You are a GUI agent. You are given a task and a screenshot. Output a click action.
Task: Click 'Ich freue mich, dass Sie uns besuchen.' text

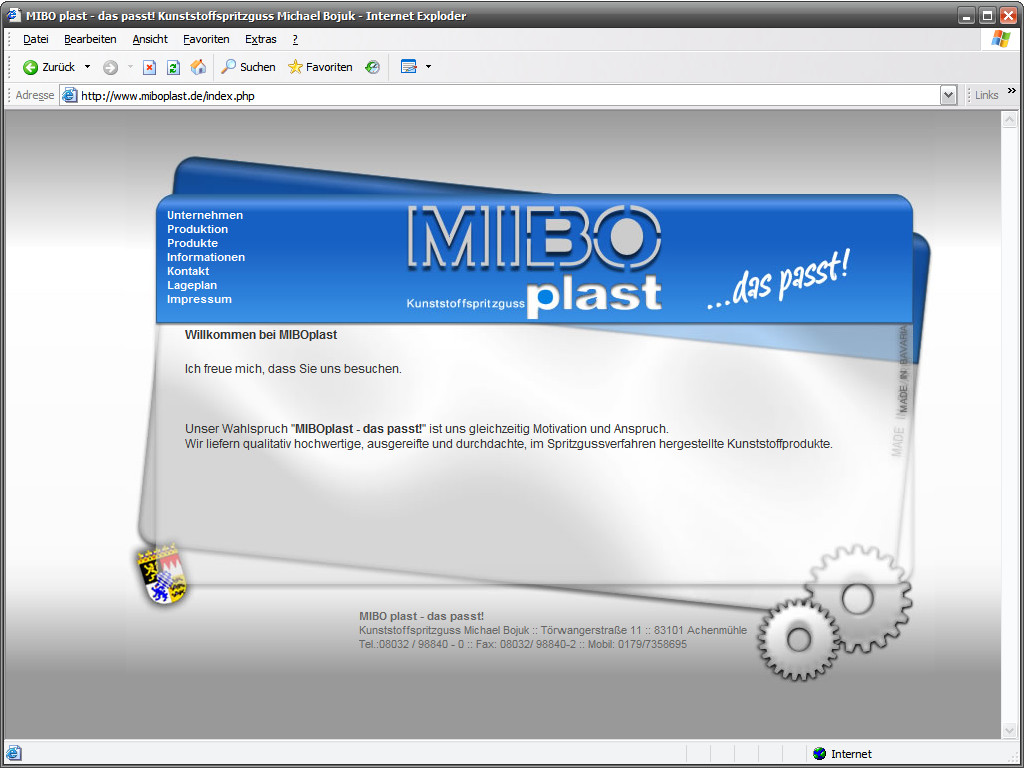pos(293,369)
